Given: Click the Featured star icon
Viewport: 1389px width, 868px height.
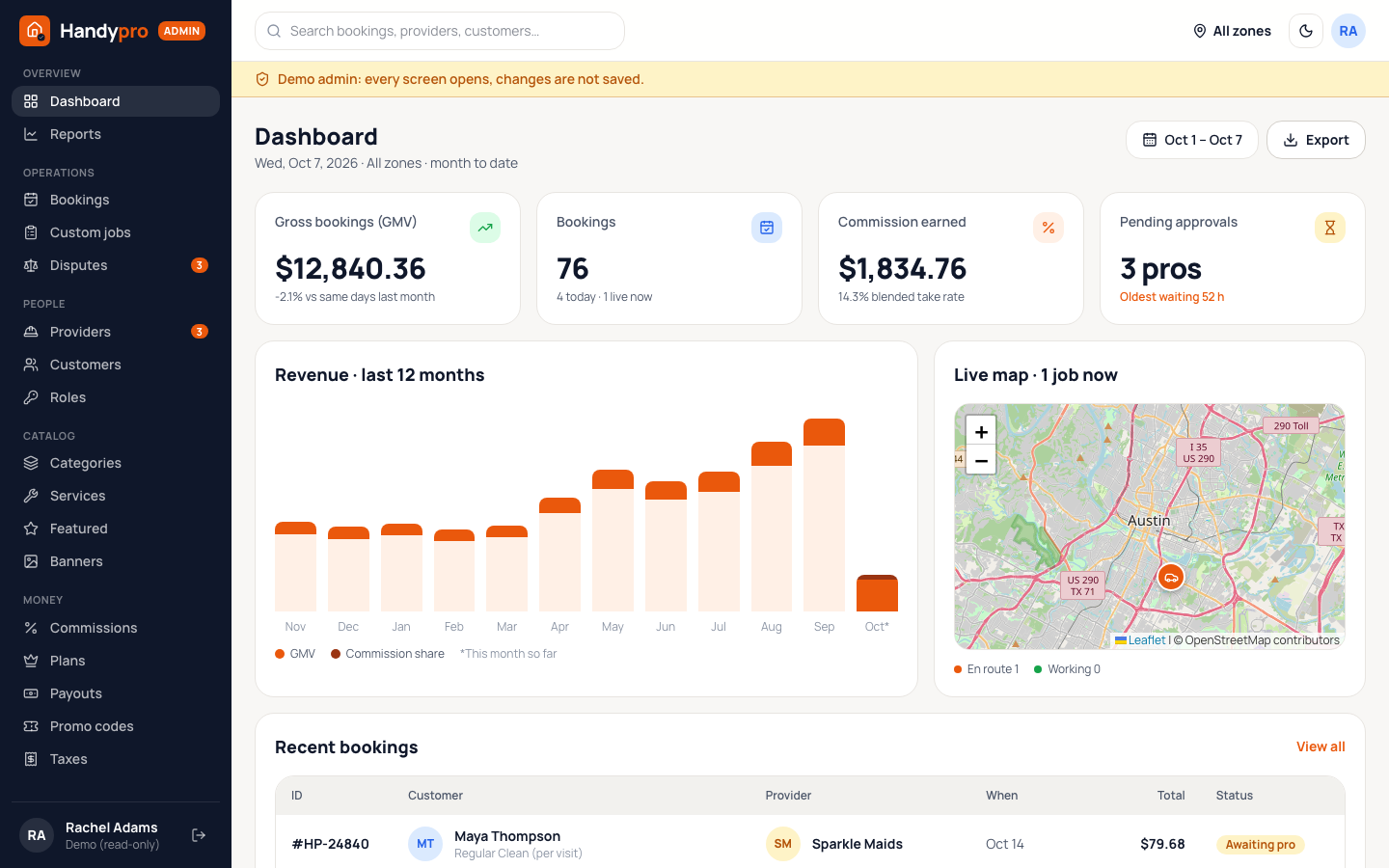Looking at the screenshot, I should click(31, 529).
